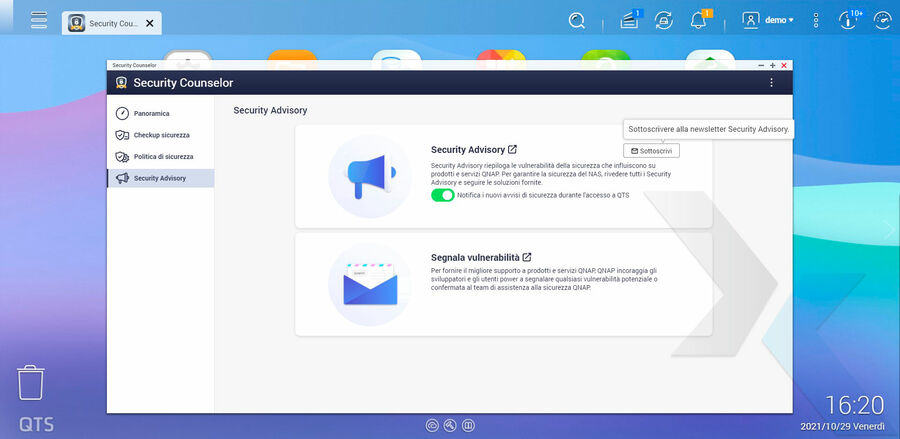900x439 pixels.
Task: Open the QTS main hamburger menu
Action: pyautogui.click(x=39, y=20)
